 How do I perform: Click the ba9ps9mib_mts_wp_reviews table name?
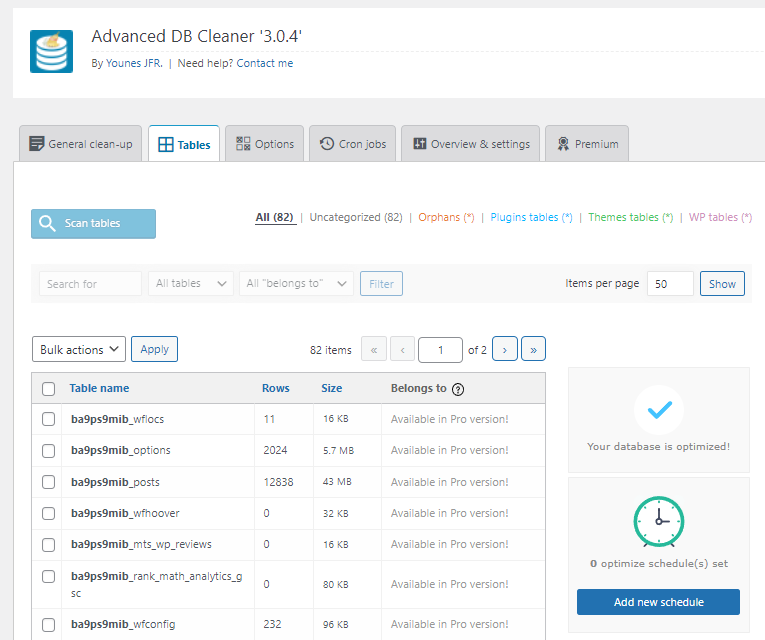pyautogui.click(x=141, y=544)
